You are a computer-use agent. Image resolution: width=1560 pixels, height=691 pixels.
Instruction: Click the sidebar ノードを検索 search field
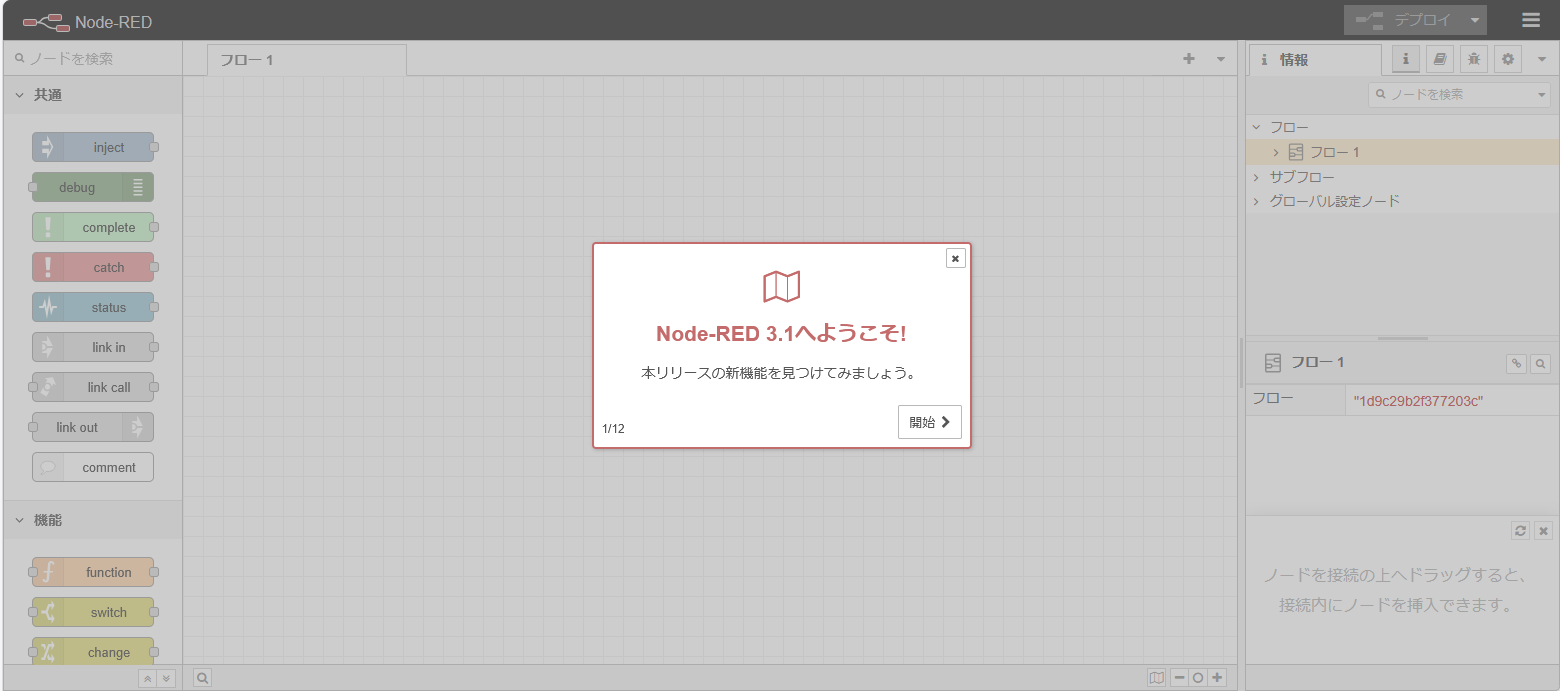(1450, 95)
